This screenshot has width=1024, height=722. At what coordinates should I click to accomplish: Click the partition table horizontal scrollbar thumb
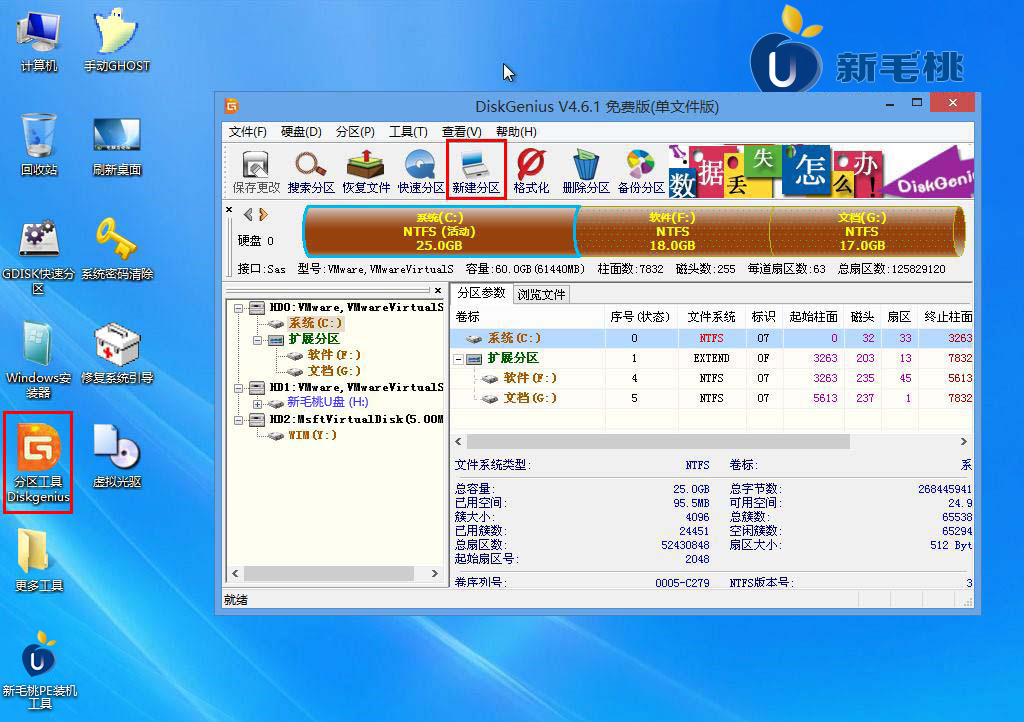tap(658, 442)
